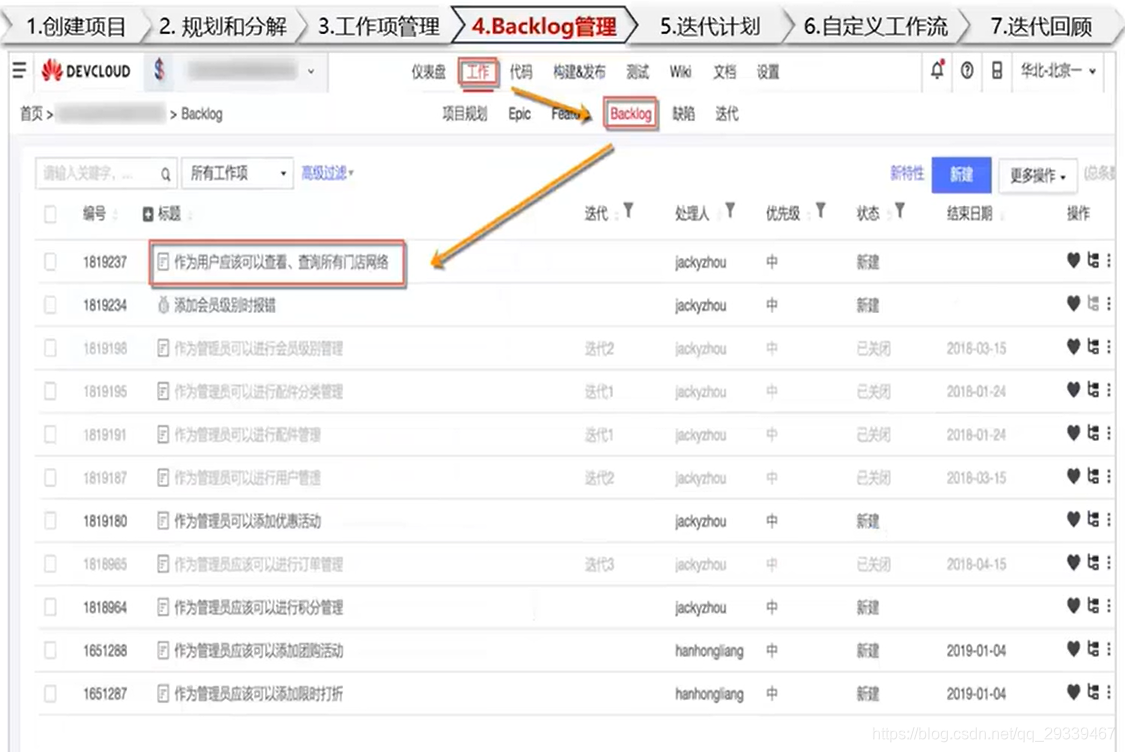The image size is (1125, 752).
Task: Check the box for row 1819180
Action: click(x=50, y=520)
